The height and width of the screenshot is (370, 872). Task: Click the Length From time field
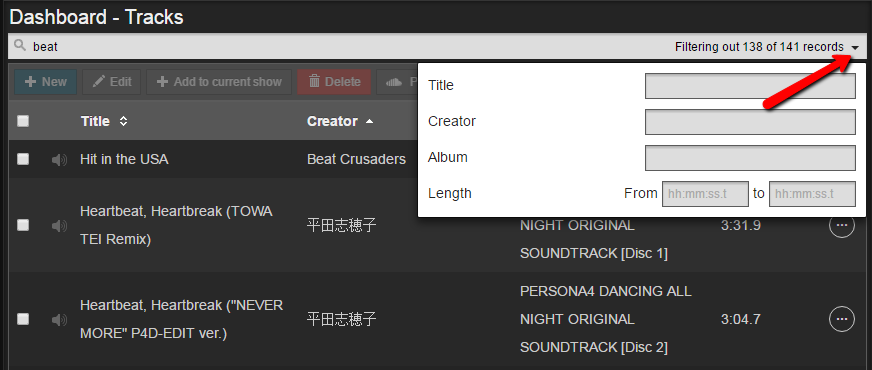tap(705, 194)
